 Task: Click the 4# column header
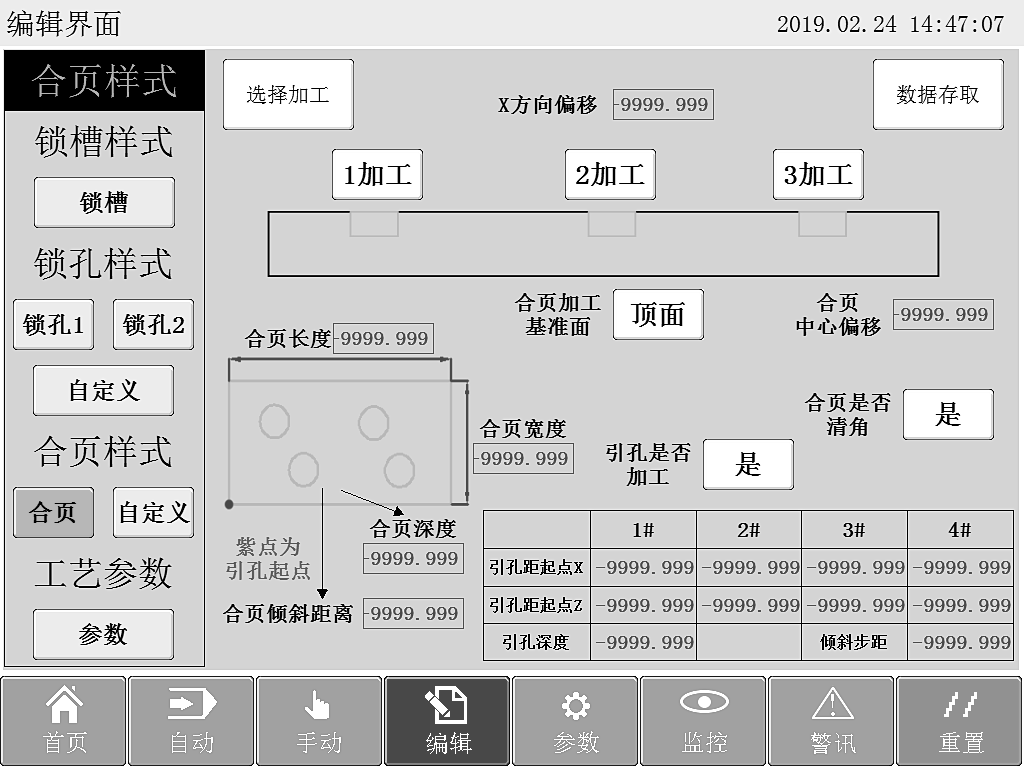[961, 530]
